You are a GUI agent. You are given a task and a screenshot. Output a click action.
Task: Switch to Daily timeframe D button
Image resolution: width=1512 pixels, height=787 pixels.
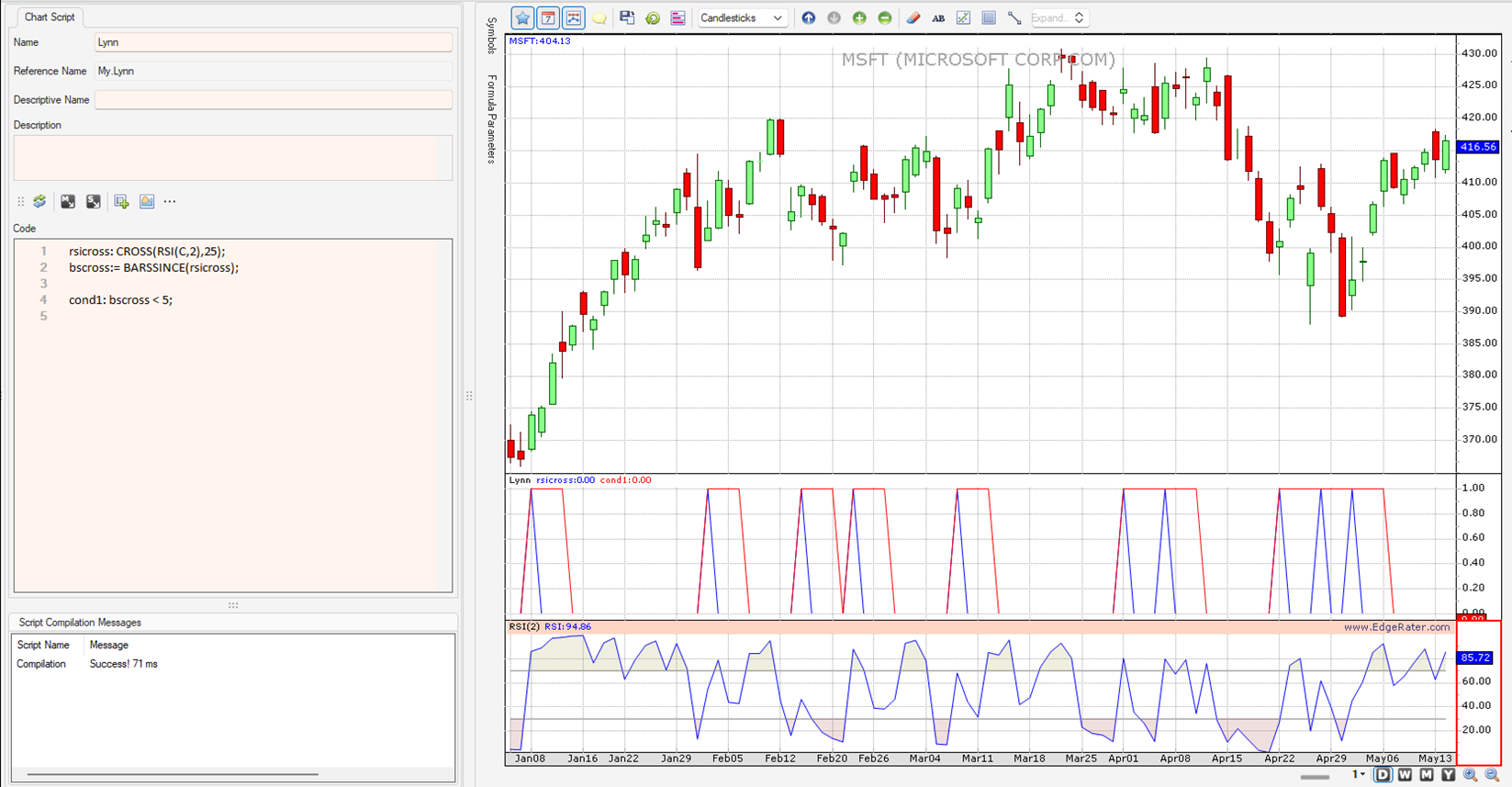pos(1383,775)
